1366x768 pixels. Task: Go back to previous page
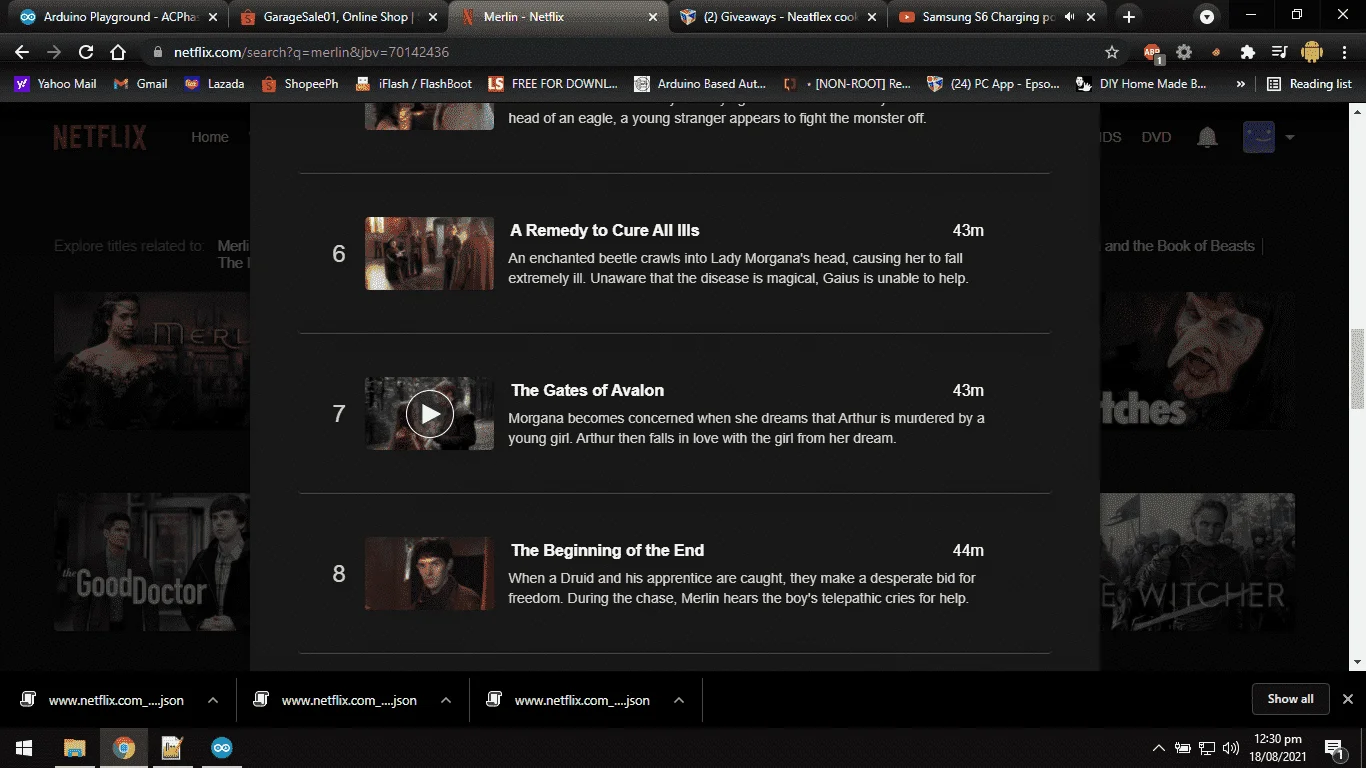pos(22,52)
